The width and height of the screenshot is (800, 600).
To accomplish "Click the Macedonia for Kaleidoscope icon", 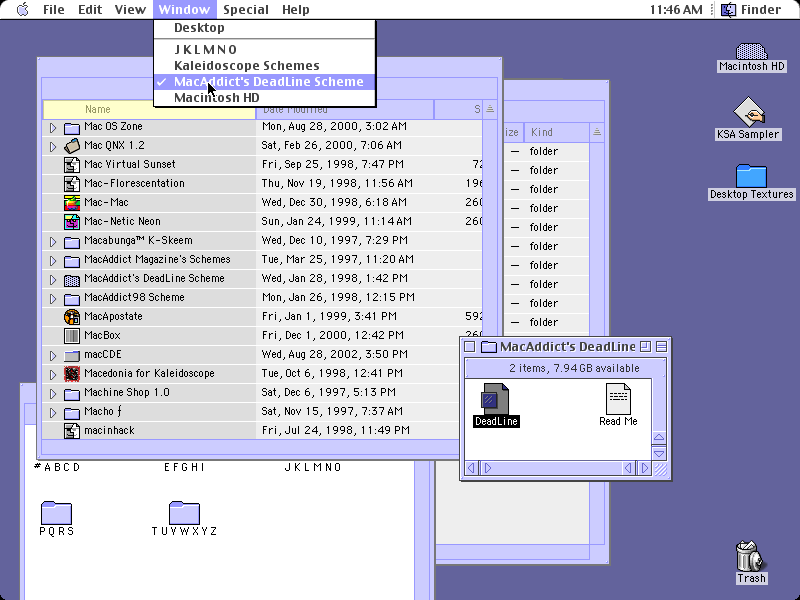I will coord(72,374).
